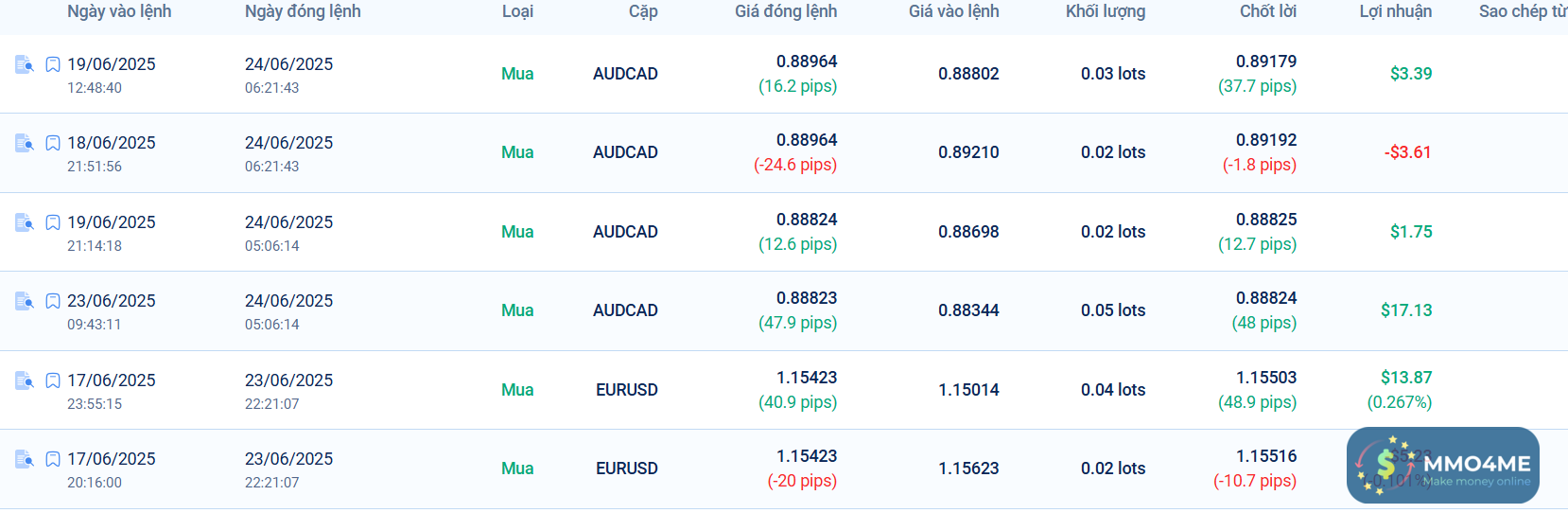Click the MMO4ME logo badge
This screenshot has height=513, width=1568.
point(1442,465)
